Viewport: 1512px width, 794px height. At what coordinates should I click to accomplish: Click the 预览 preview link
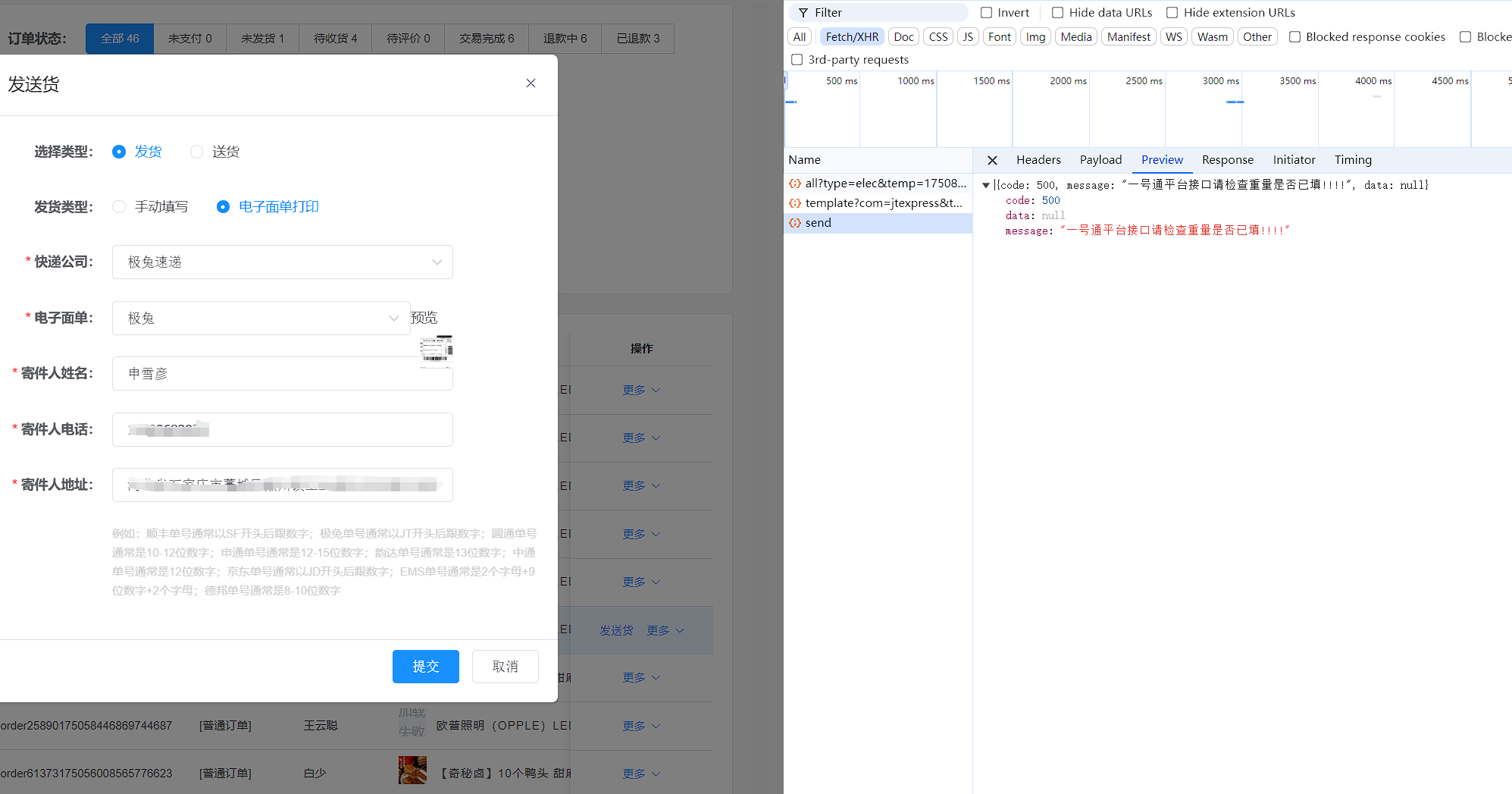(x=424, y=318)
